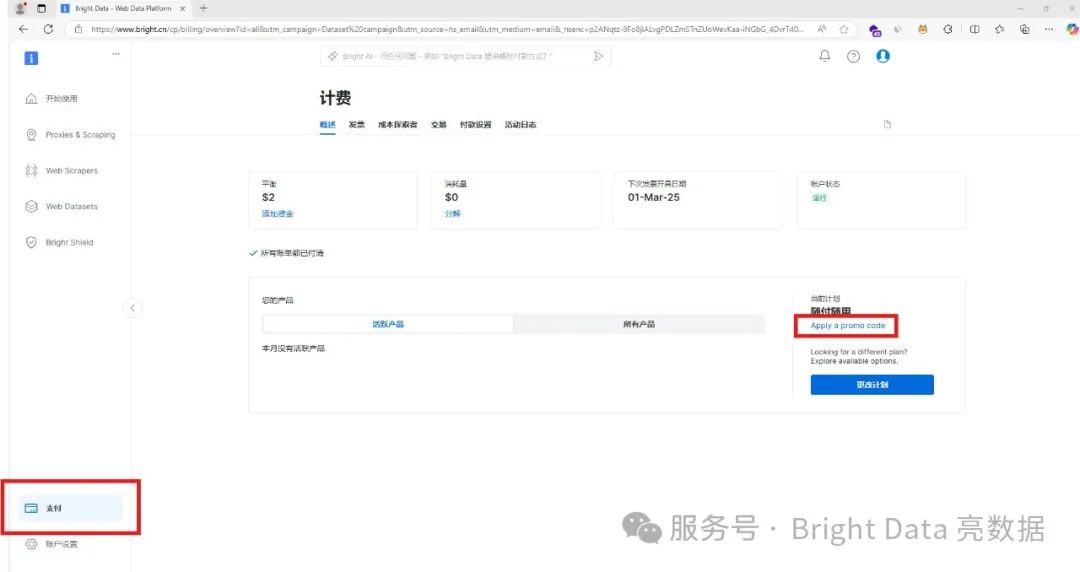Image resolution: width=1080 pixels, height=572 pixels.
Task: Select Web Scrapers in the sidebar
Action: 62,171
